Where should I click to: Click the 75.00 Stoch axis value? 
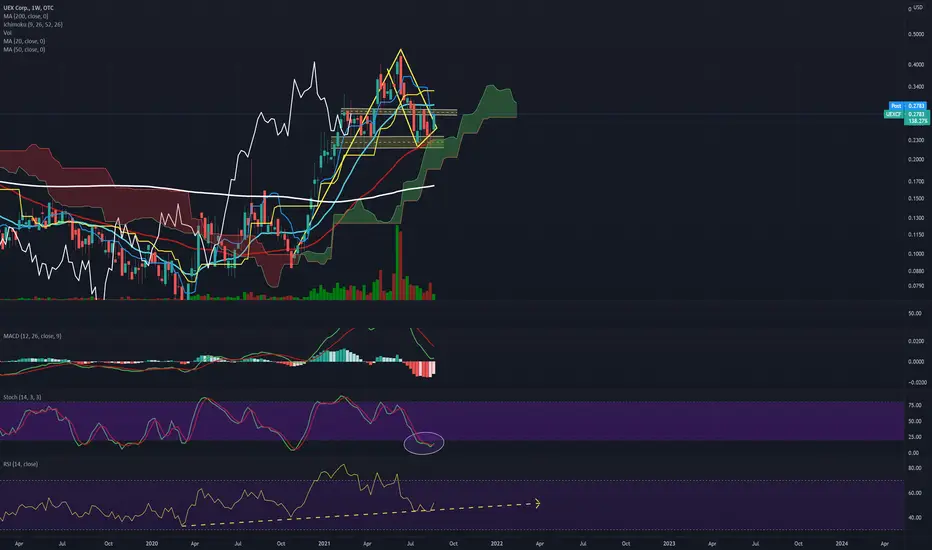coord(915,406)
